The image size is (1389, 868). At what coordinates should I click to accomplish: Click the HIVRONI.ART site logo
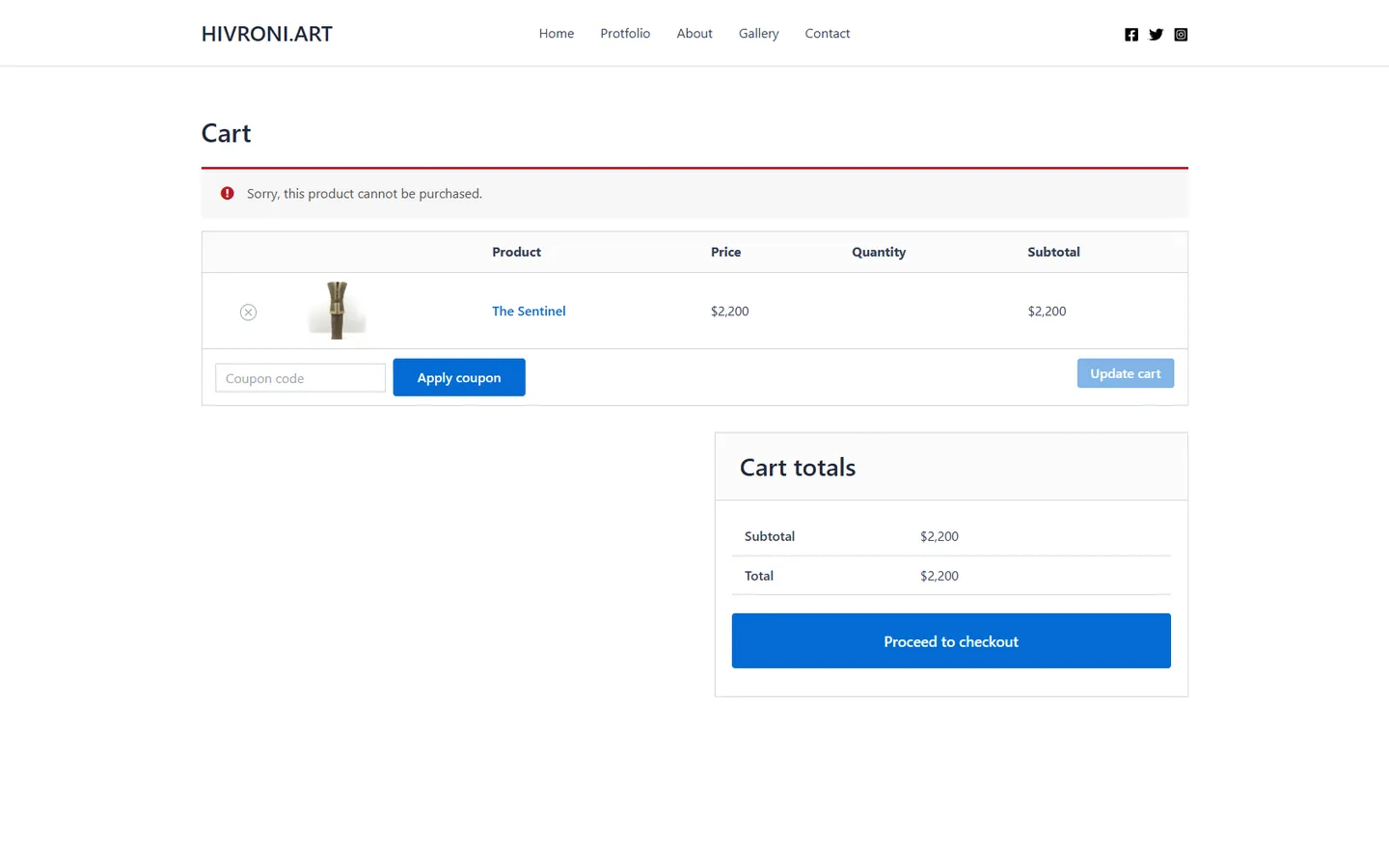(267, 34)
